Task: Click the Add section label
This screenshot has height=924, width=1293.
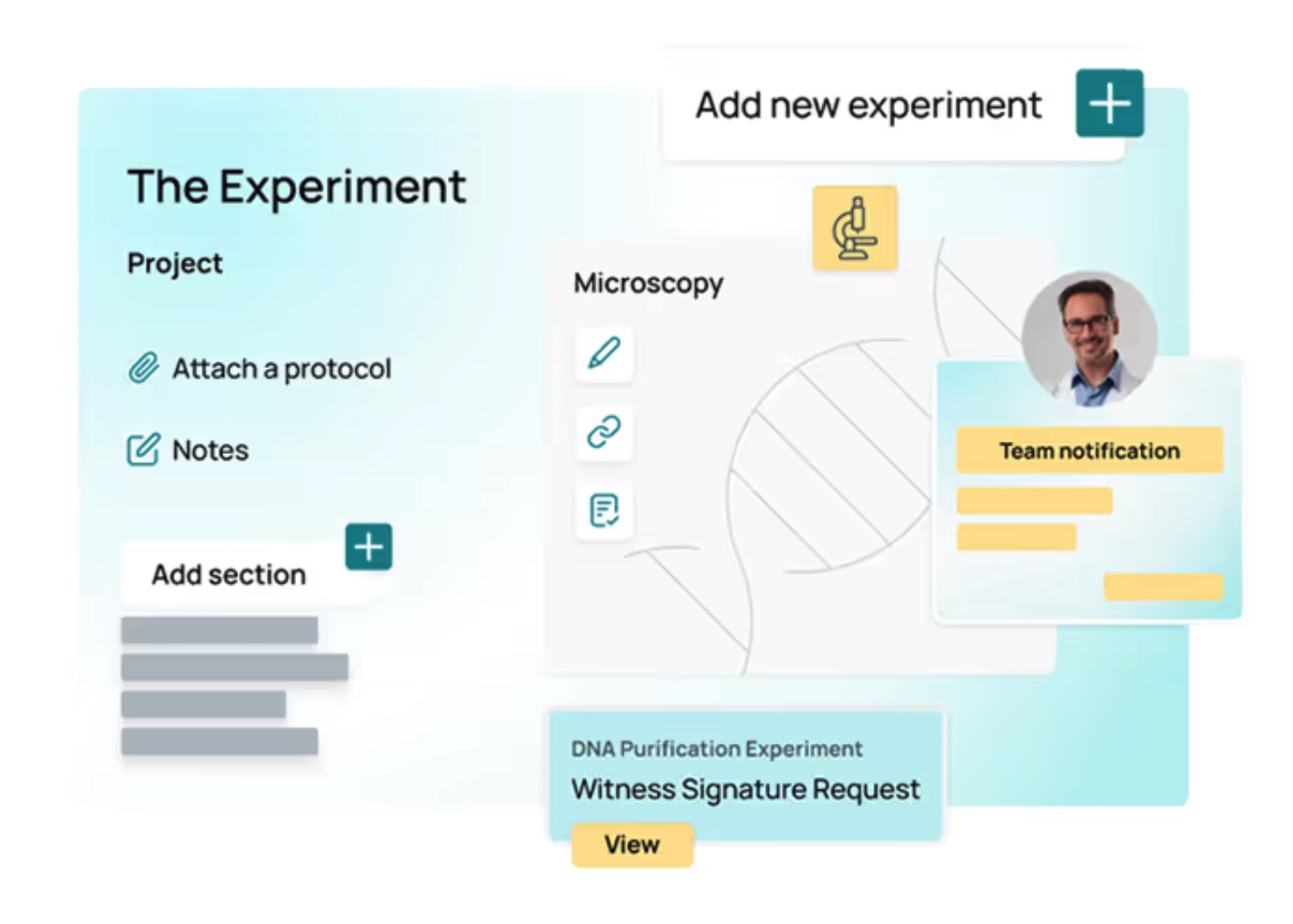Action: pos(228,574)
